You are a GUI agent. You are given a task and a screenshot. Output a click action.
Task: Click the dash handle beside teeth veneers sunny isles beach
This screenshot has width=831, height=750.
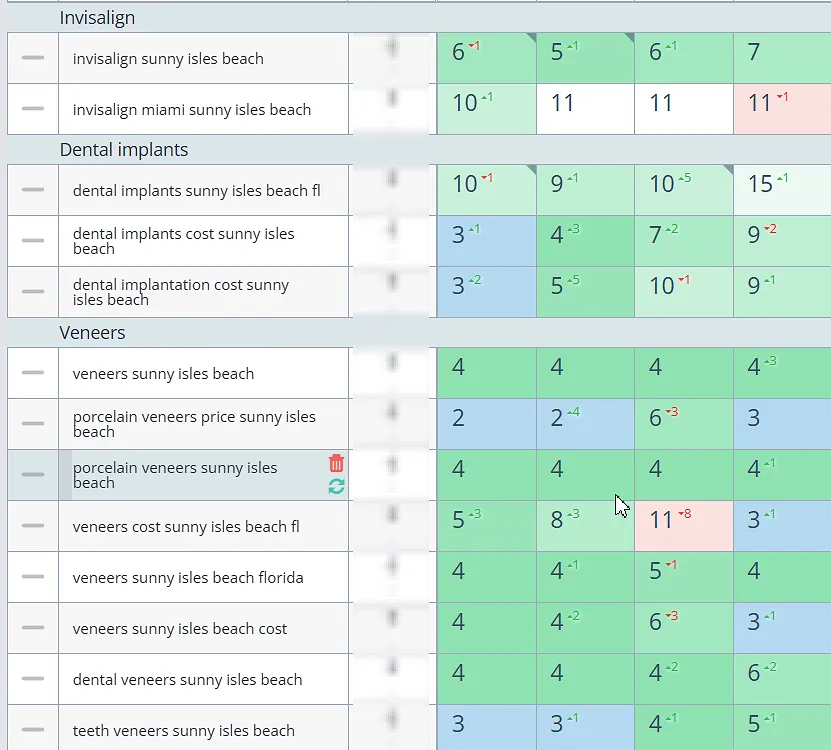click(33, 730)
